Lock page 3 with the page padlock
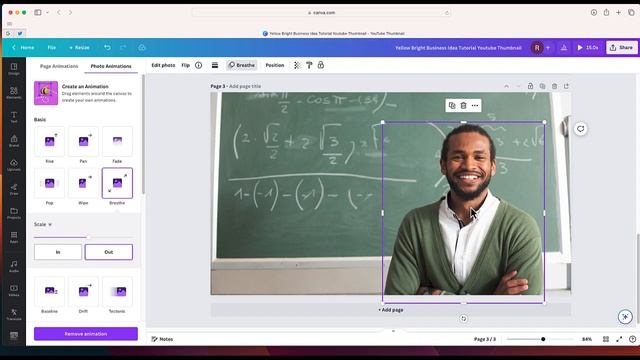Screen dimensions: 640x360 pos(530,86)
